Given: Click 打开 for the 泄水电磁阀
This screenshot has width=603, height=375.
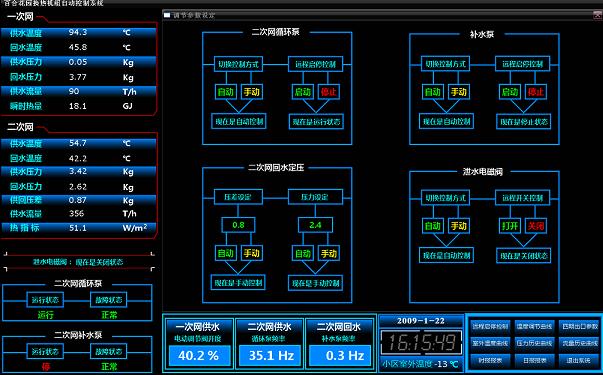Looking at the screenshot, I should point(510,226).
